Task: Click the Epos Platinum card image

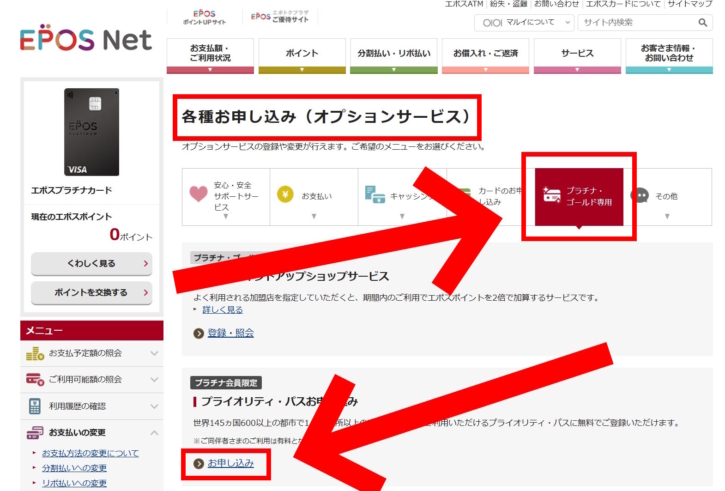Action: pos(91,133)
